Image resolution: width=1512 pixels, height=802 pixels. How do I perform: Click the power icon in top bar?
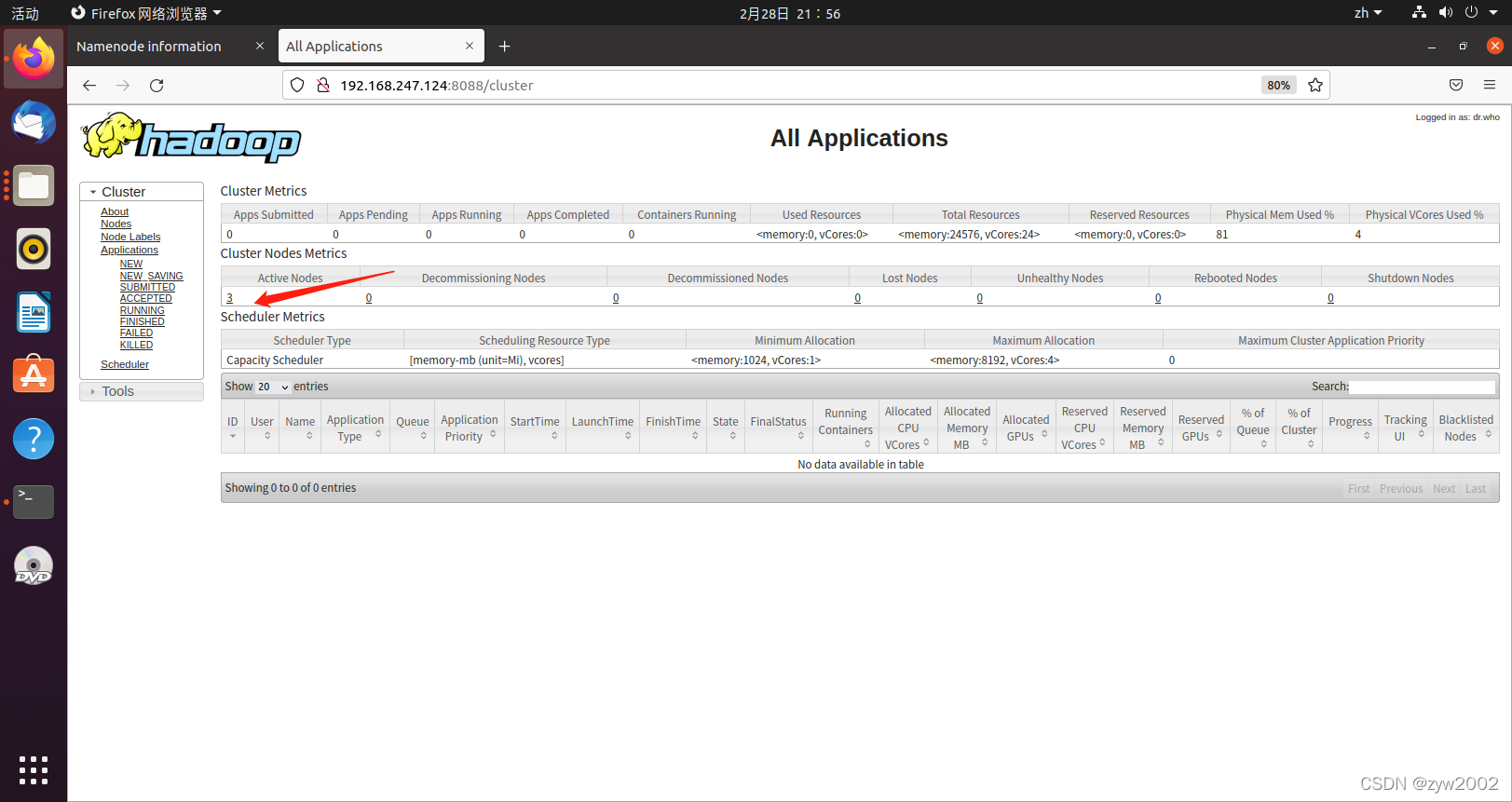(1472, 12)
